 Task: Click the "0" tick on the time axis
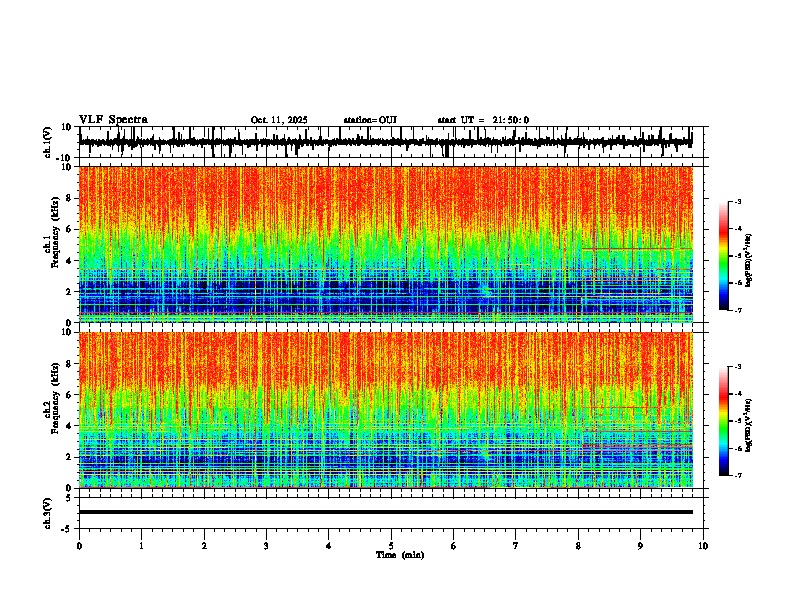[79, 546]
